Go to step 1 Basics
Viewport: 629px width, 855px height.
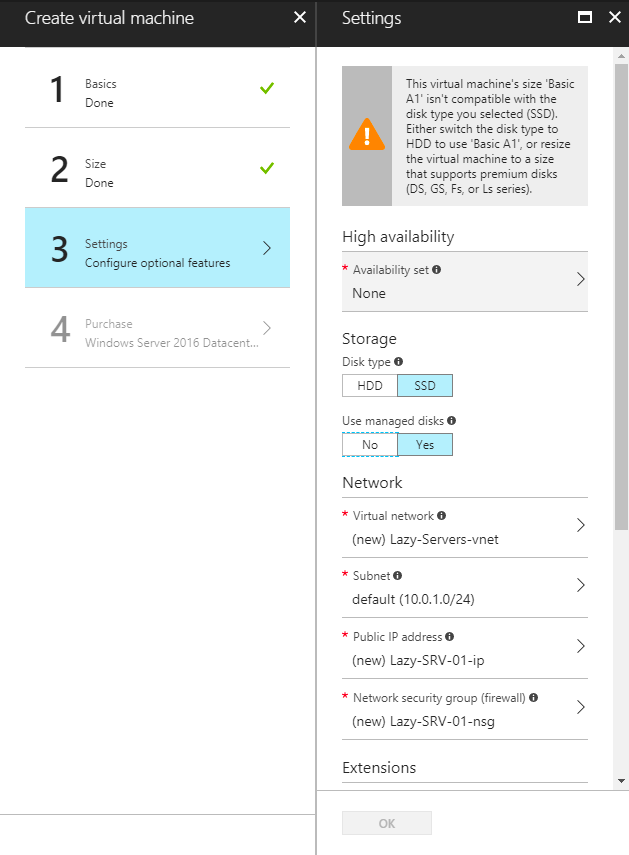pyautogui.click(x=157, y=93)
